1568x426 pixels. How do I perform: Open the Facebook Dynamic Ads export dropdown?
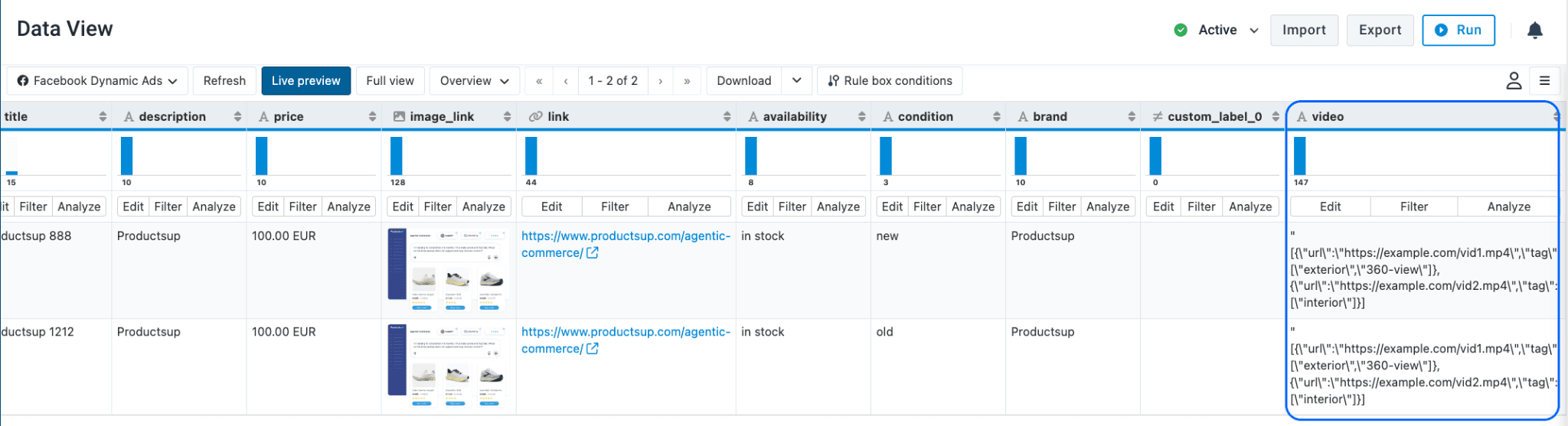[x=97, y=81]
